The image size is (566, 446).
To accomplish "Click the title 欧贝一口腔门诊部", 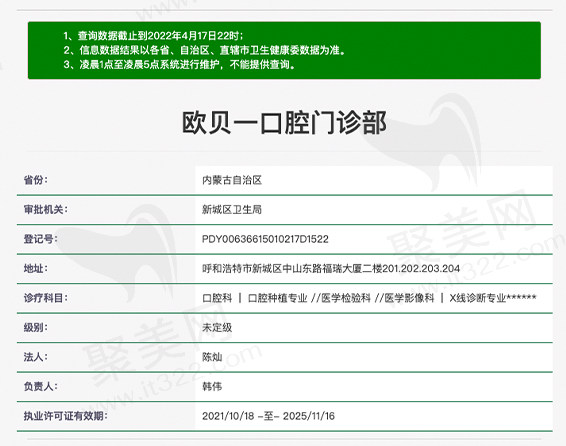I will [x=284, y=123].
